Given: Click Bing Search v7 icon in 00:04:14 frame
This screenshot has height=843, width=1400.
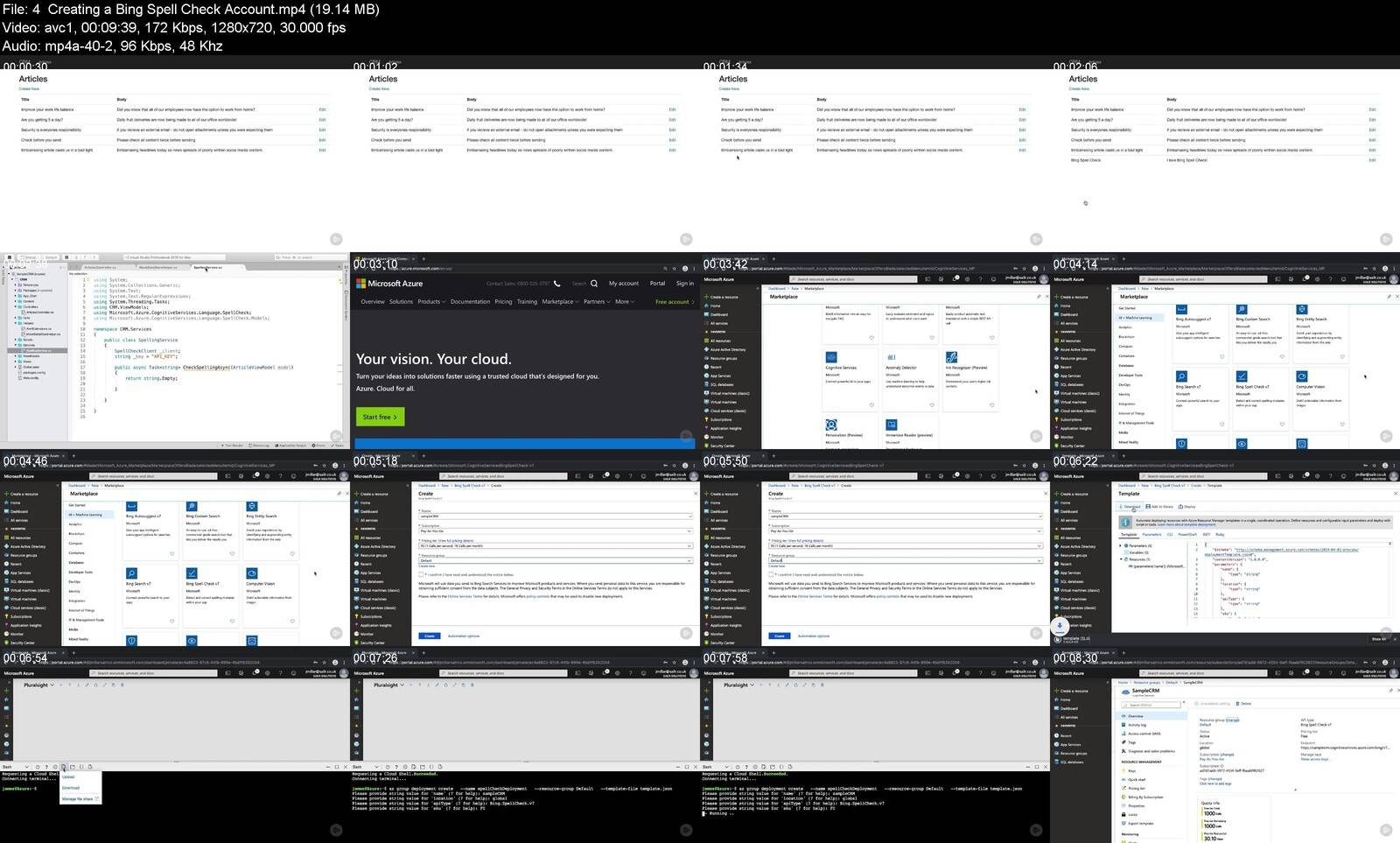Looking at the screenshot, I should 1181,376.
